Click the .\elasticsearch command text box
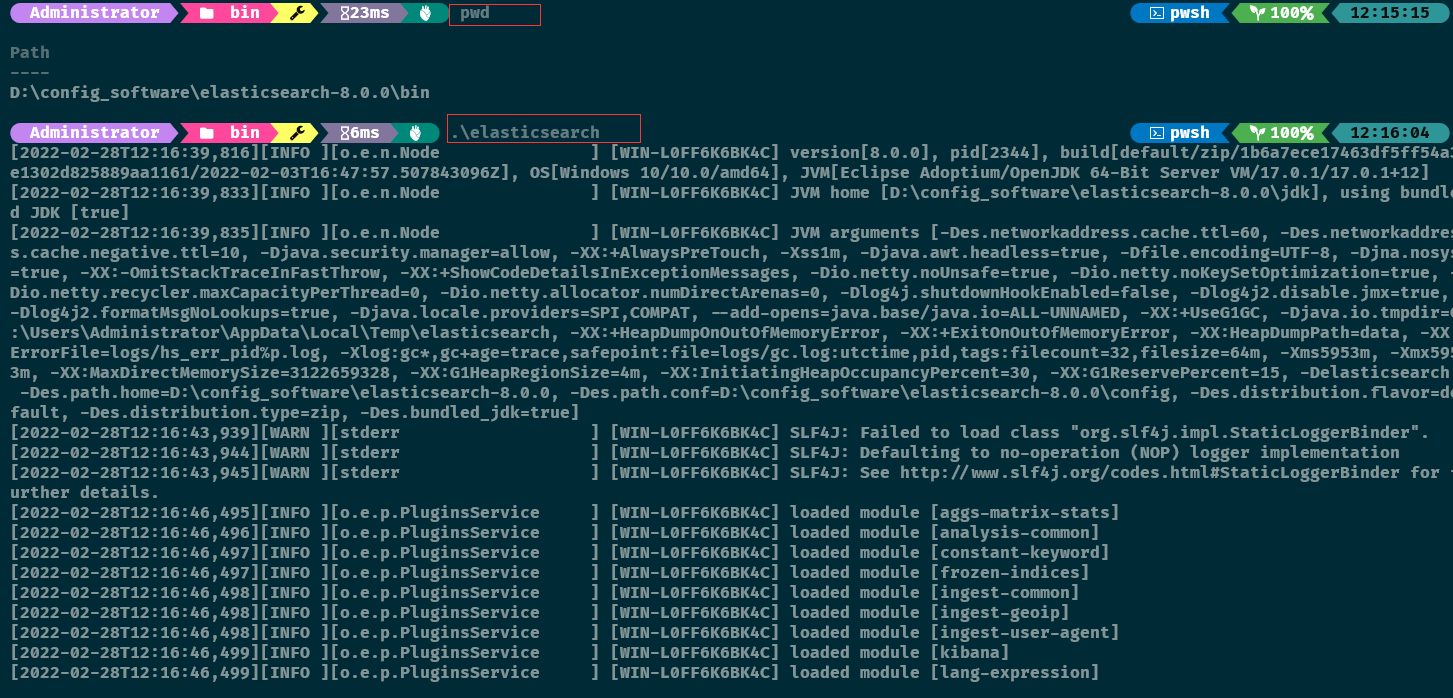This screenshot has width=1453, height=698. (544, 129)
